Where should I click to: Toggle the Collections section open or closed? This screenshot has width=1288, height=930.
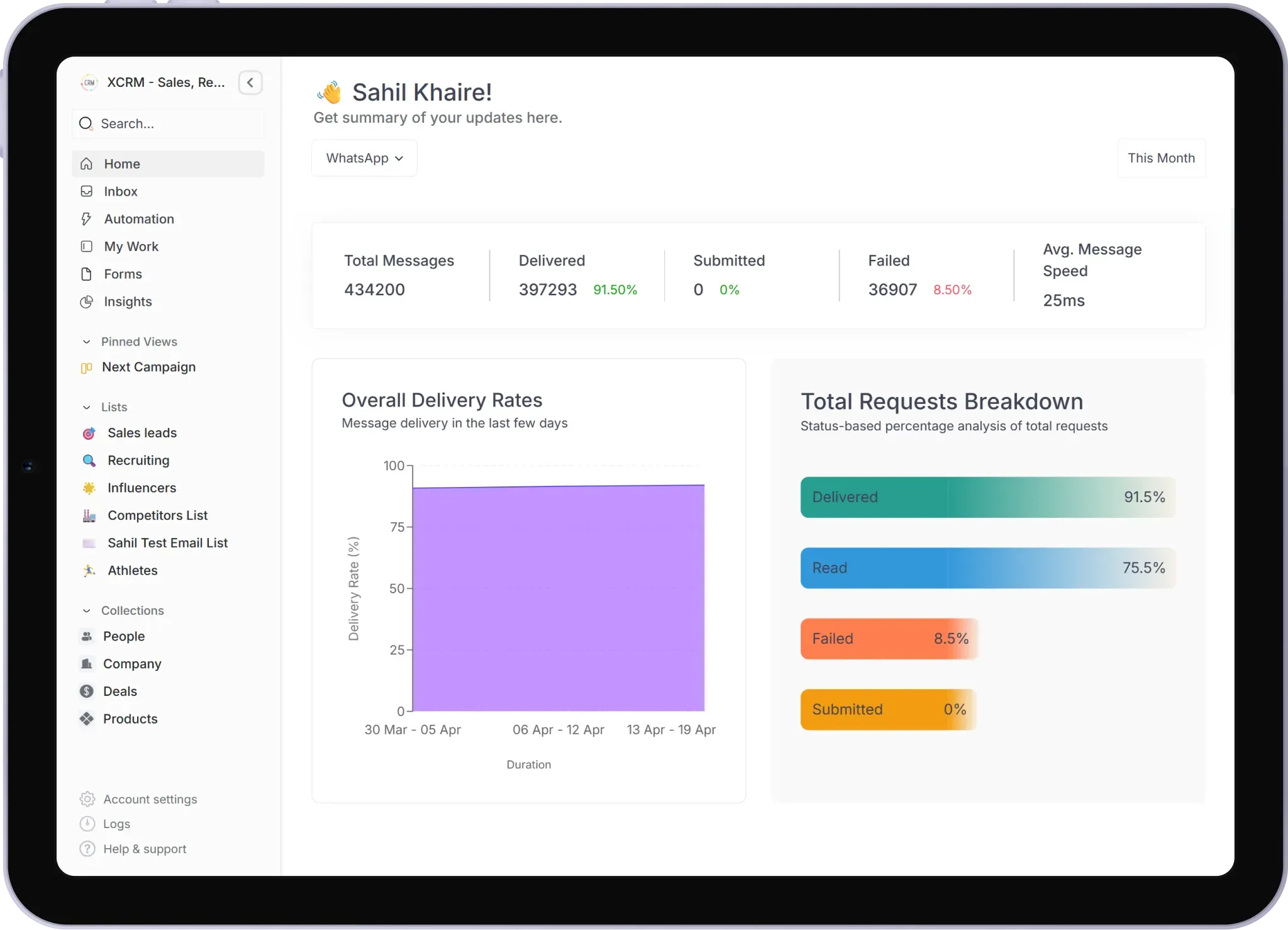(x=86, y=610)
